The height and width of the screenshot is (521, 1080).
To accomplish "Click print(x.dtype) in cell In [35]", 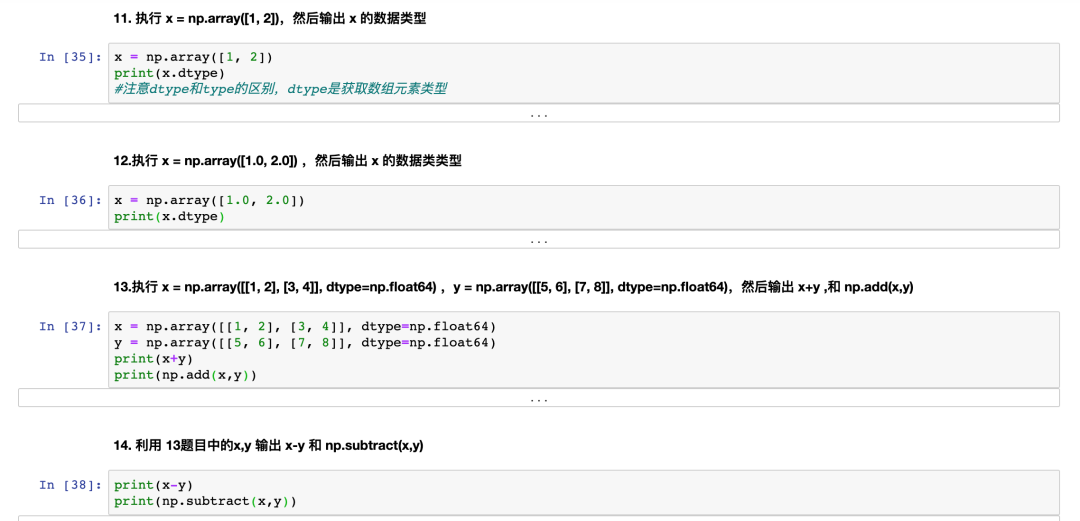I will point(169,72).
